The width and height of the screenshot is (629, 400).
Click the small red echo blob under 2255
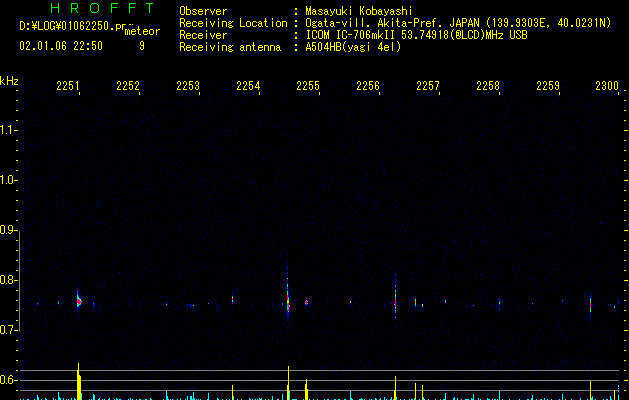pyautogui.click(x=306, y=303)
